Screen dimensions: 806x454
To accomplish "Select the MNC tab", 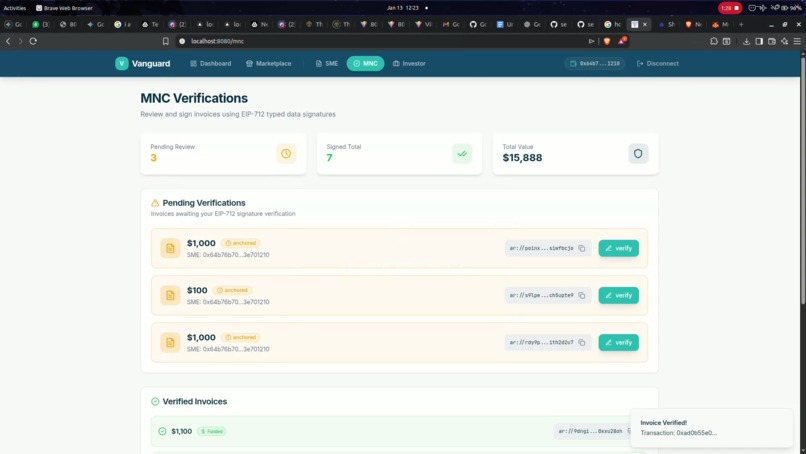I will pos(365,63).
